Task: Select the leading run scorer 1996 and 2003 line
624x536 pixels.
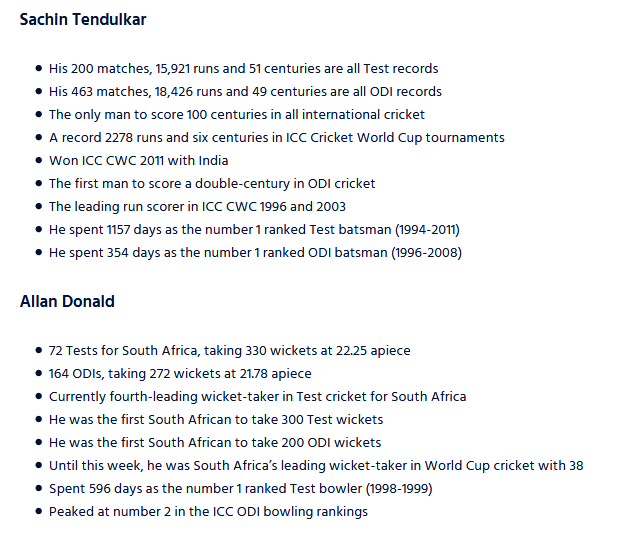Action: click(197, 207)
